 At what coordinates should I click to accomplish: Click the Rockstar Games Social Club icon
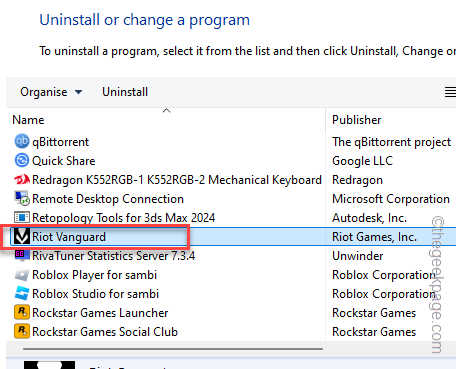pos(22,332)
